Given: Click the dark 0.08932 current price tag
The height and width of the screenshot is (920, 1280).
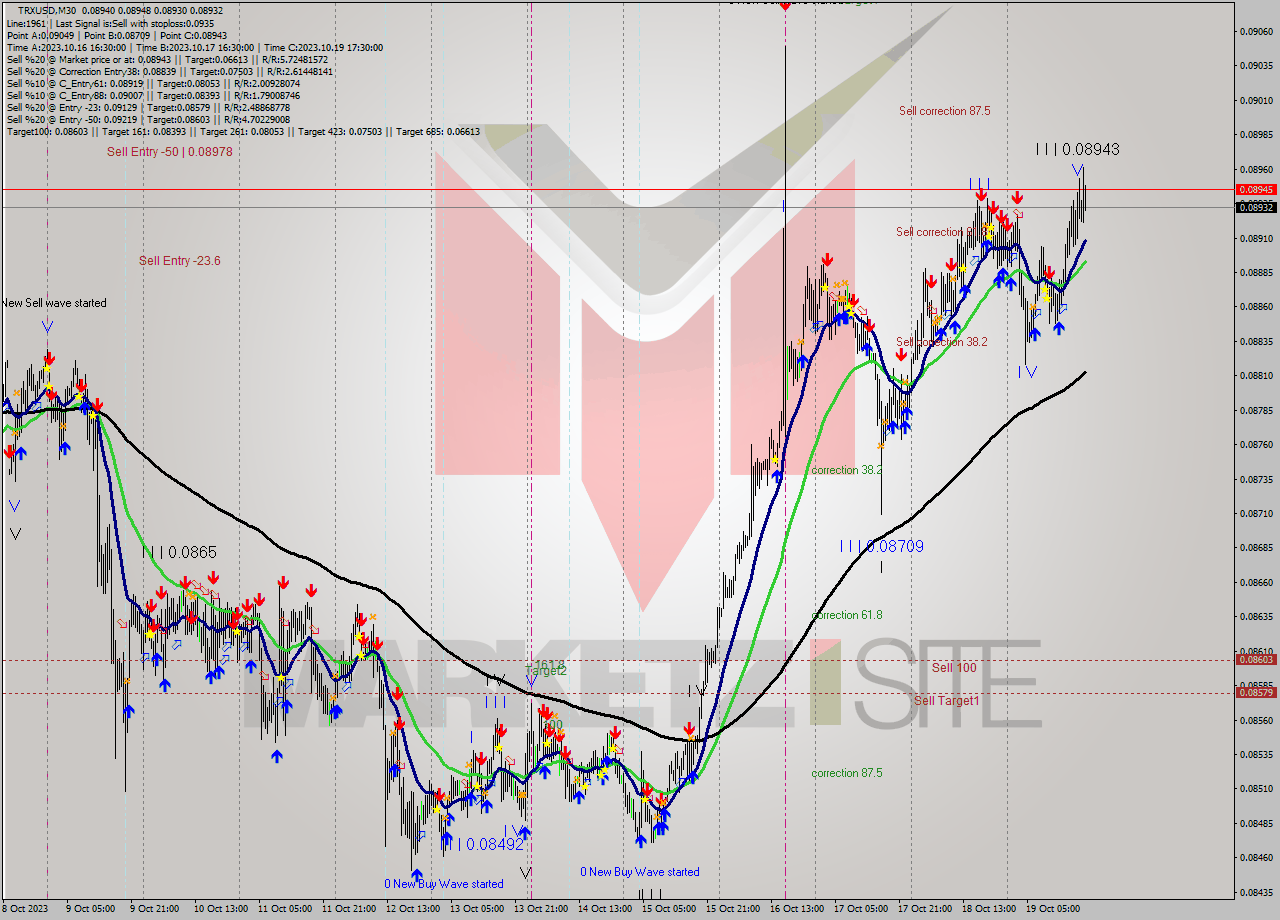Looking at the screenshot, I should coord(1256,207).
